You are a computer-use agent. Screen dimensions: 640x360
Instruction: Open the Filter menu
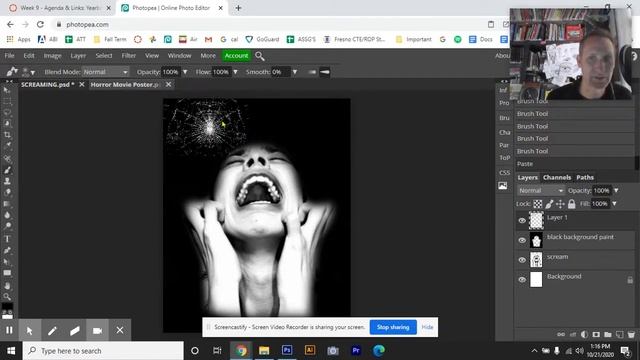coord(129,56)
